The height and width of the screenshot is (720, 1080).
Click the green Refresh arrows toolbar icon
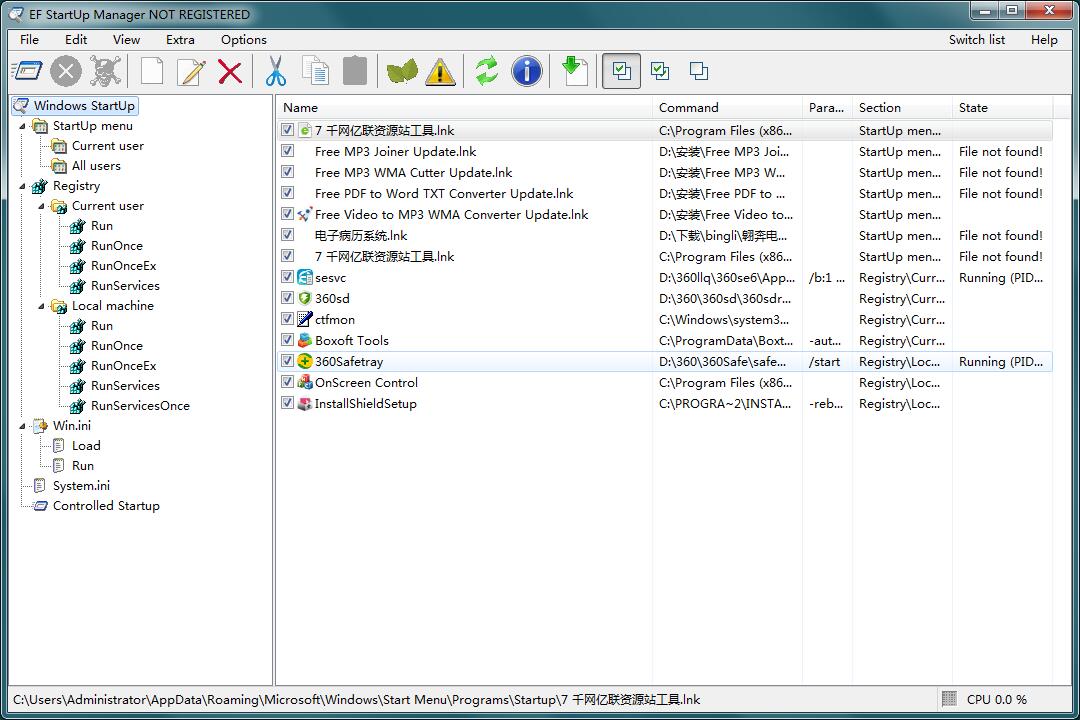point(487,71)
